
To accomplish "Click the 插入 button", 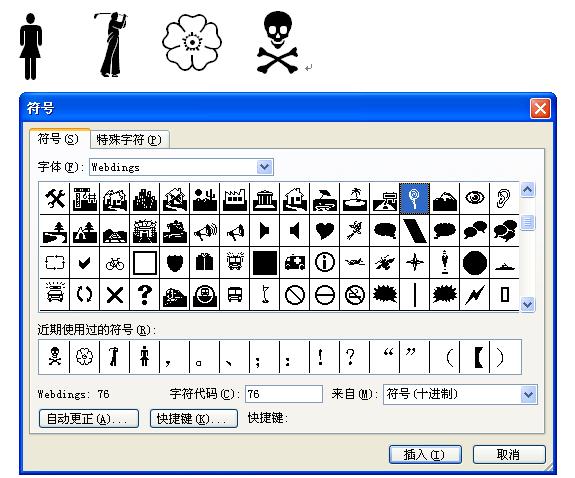I will click(x=425, y=455).
